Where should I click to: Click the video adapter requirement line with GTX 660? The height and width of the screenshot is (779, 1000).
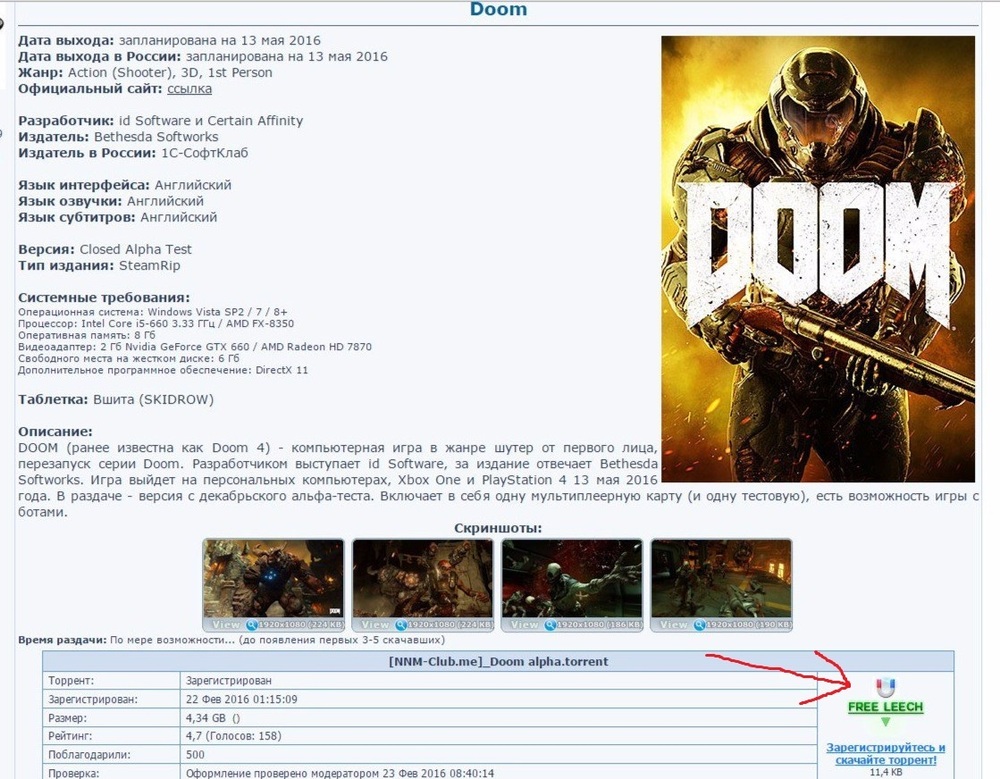pos(195,346)
